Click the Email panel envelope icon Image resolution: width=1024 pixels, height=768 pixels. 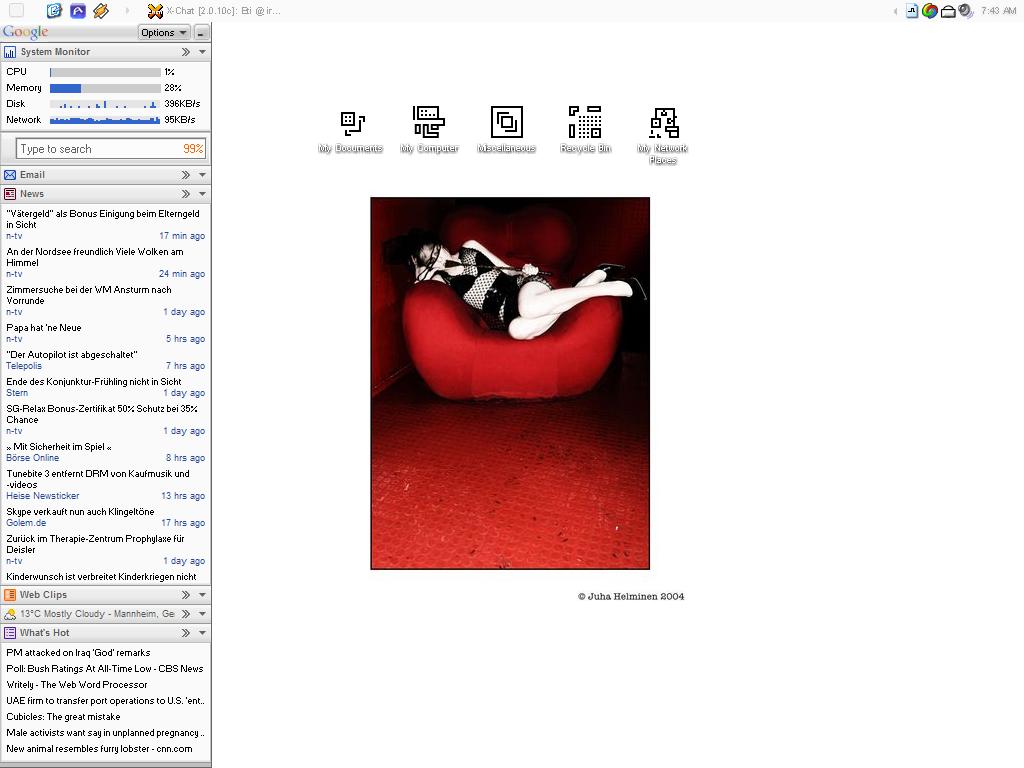[x=10, y=175]
